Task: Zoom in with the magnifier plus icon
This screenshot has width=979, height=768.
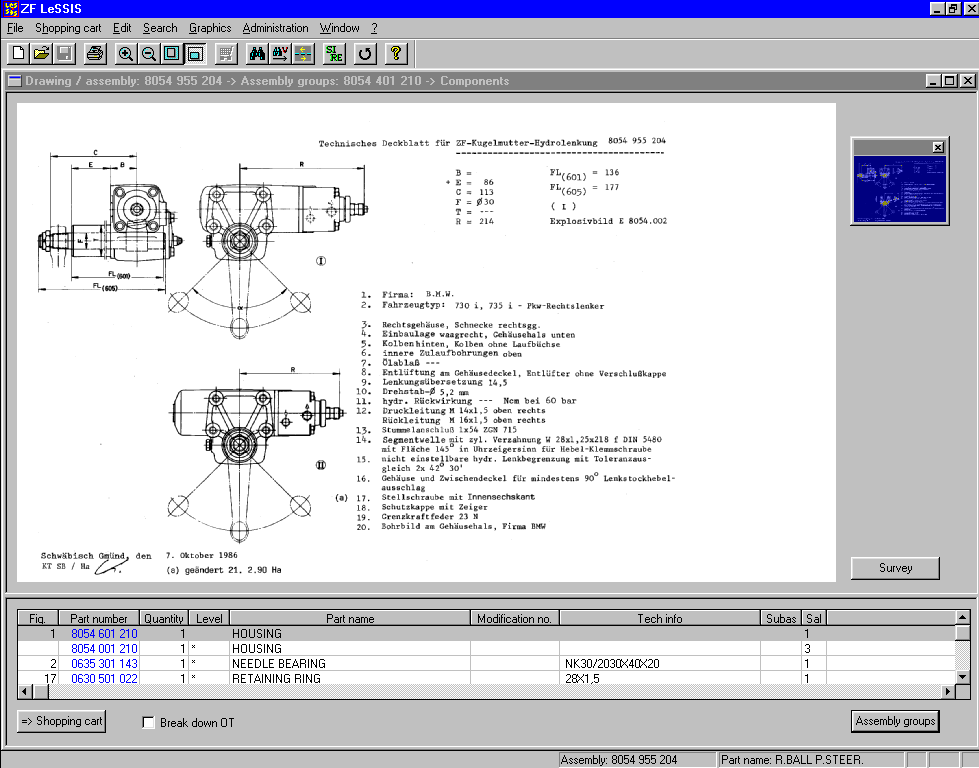Action: click(x=125, y=54)
